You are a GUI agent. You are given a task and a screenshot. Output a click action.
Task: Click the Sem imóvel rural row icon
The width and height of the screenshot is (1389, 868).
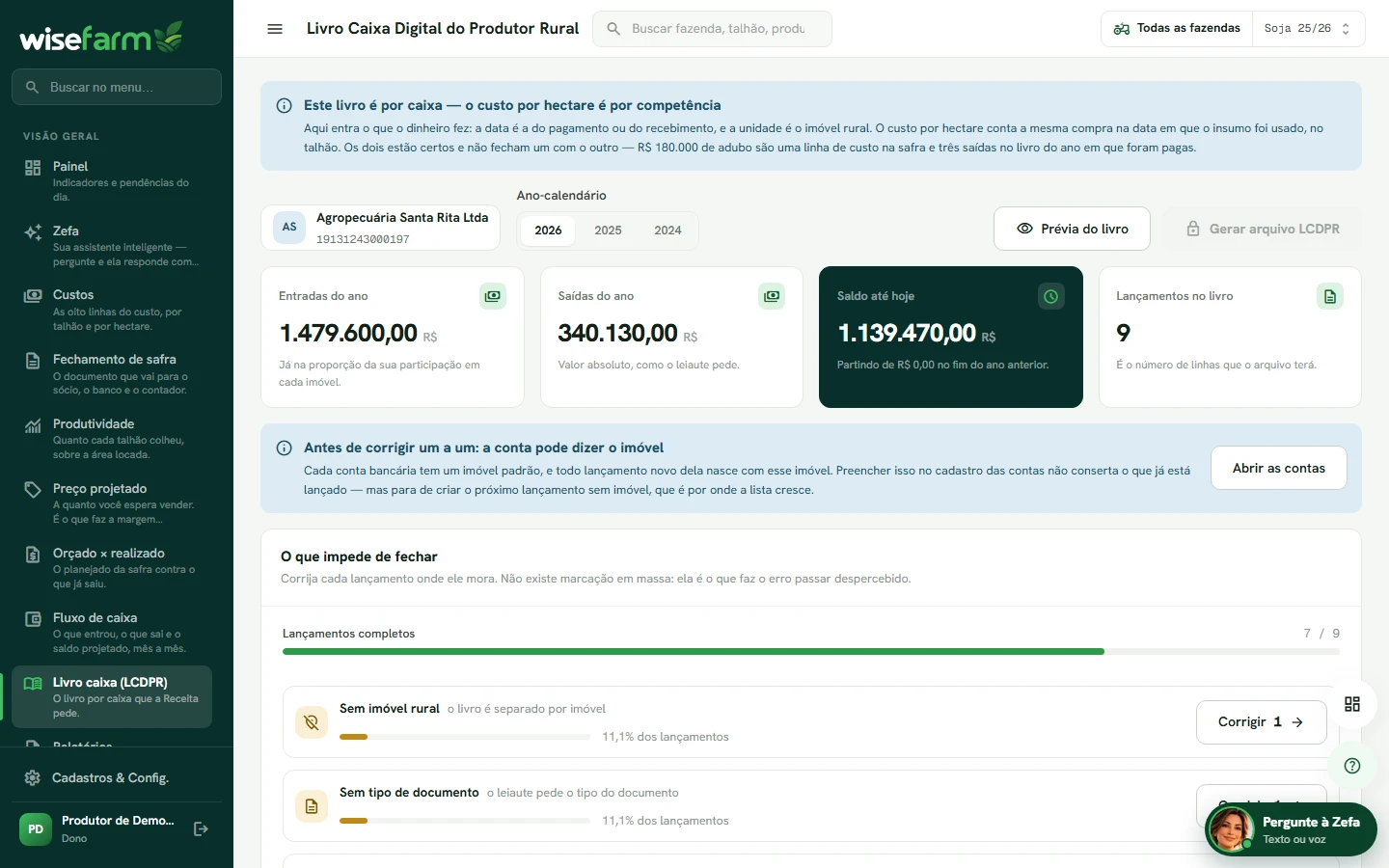(312, 722)
